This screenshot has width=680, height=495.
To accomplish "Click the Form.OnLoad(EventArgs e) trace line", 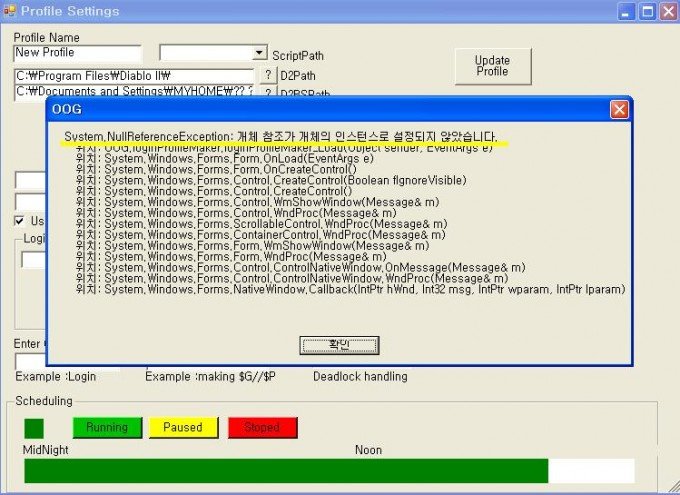I will click(x=225, y=158).
